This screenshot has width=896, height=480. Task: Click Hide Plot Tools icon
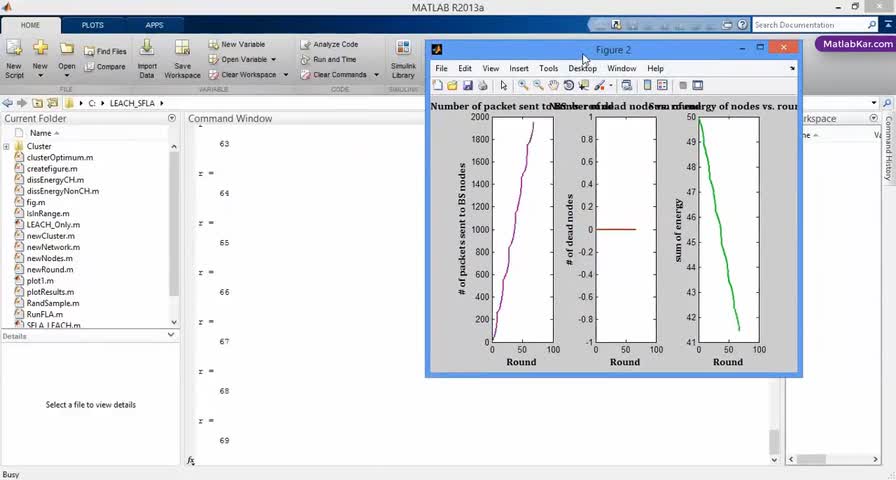pos(683,86)
